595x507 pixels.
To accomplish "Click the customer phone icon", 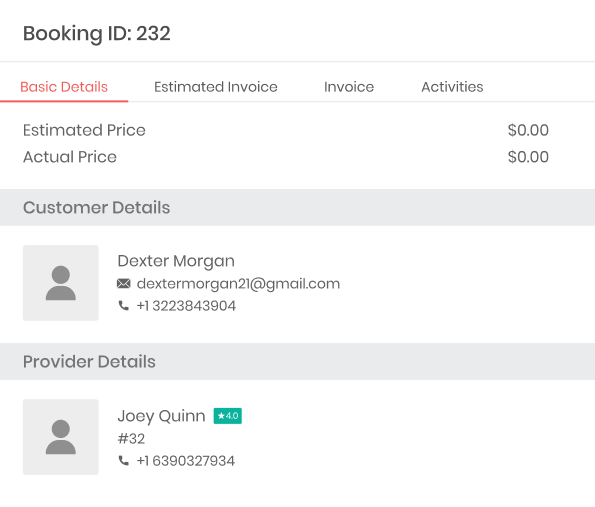I will click(x=124, y=305).
